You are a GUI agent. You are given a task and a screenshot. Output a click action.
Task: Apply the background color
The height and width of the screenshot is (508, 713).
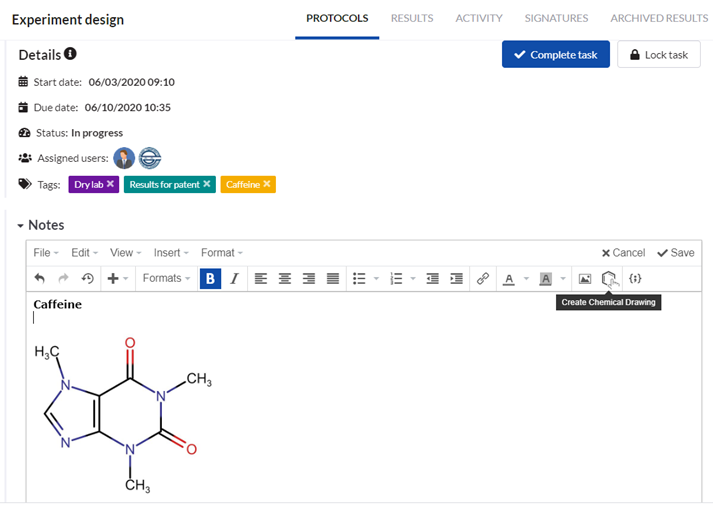pos(545,279)
